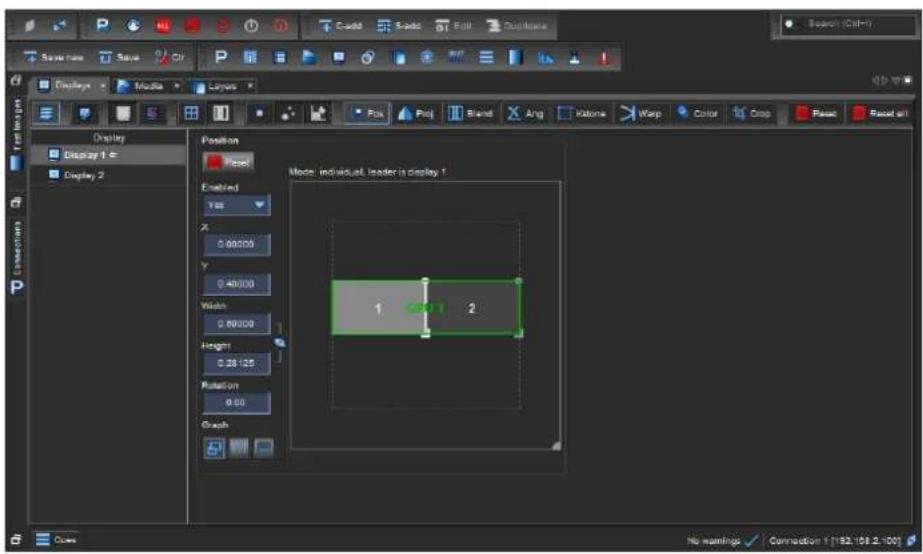Click the Clr button with scissors
The width and height of the screenshot is (923, 554).
point(170,57)
